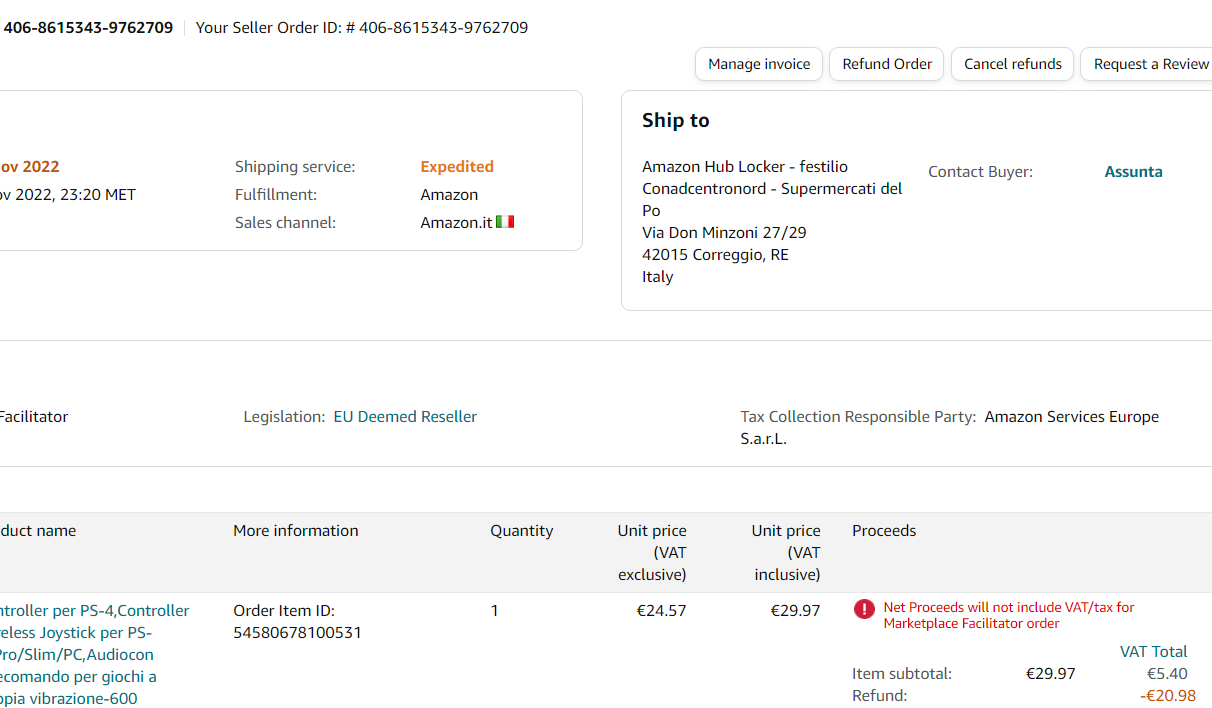
Task: Contact buyer Assunta via the name link
Action: tap(1133, 172)
